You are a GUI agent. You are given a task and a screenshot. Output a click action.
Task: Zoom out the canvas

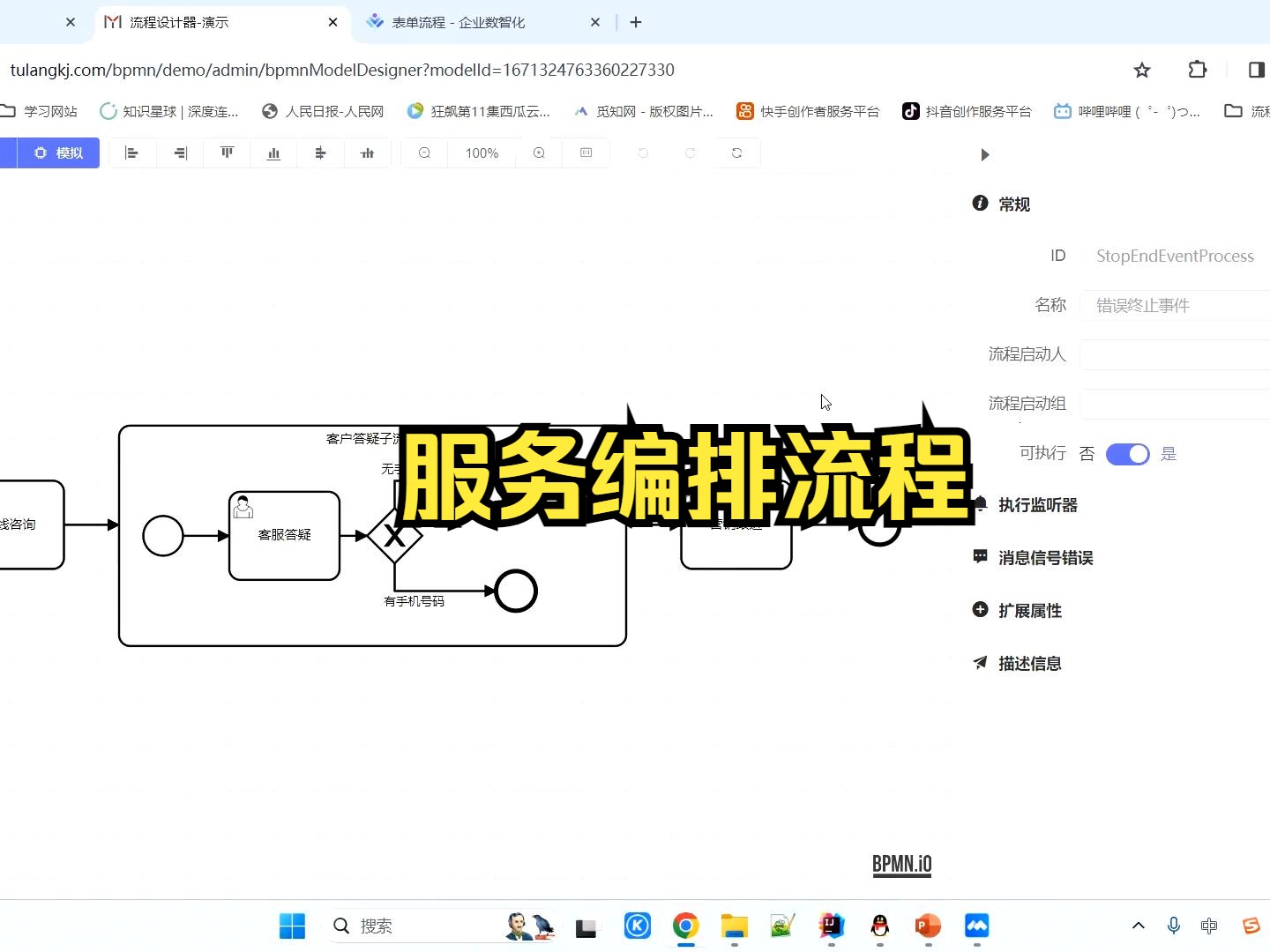tap(424, 153)
